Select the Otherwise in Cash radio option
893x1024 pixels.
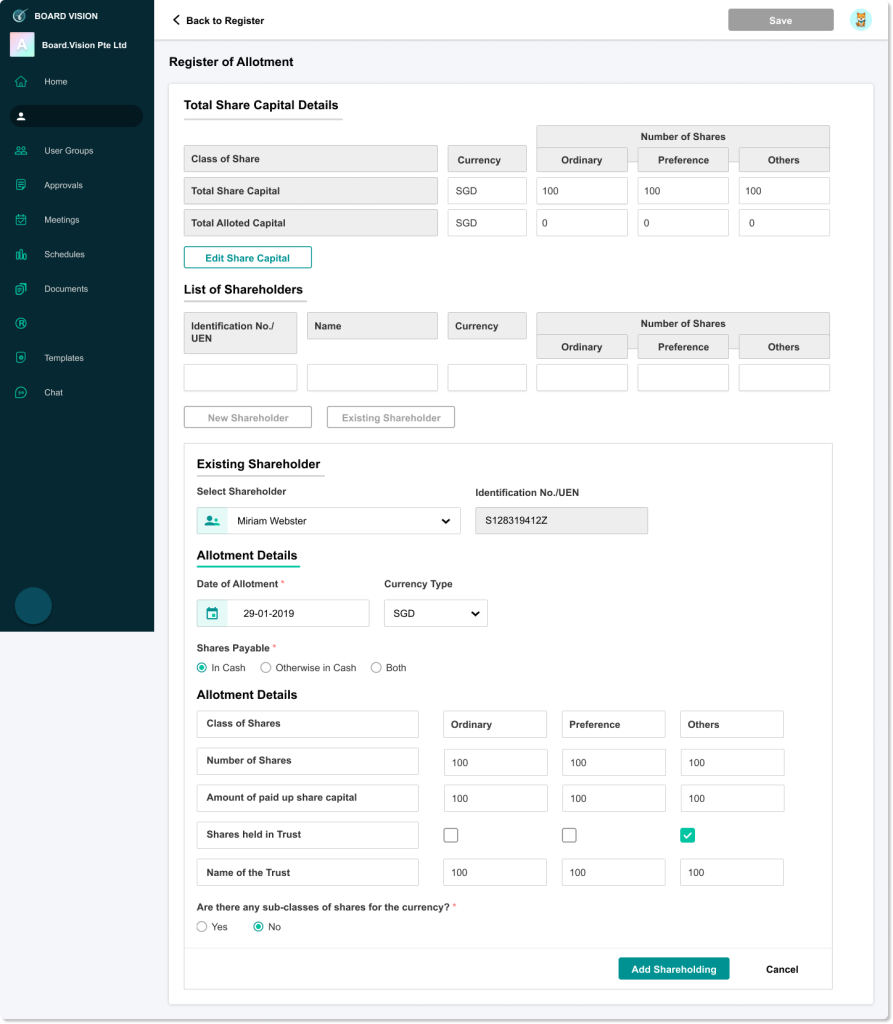coord(266,668)
